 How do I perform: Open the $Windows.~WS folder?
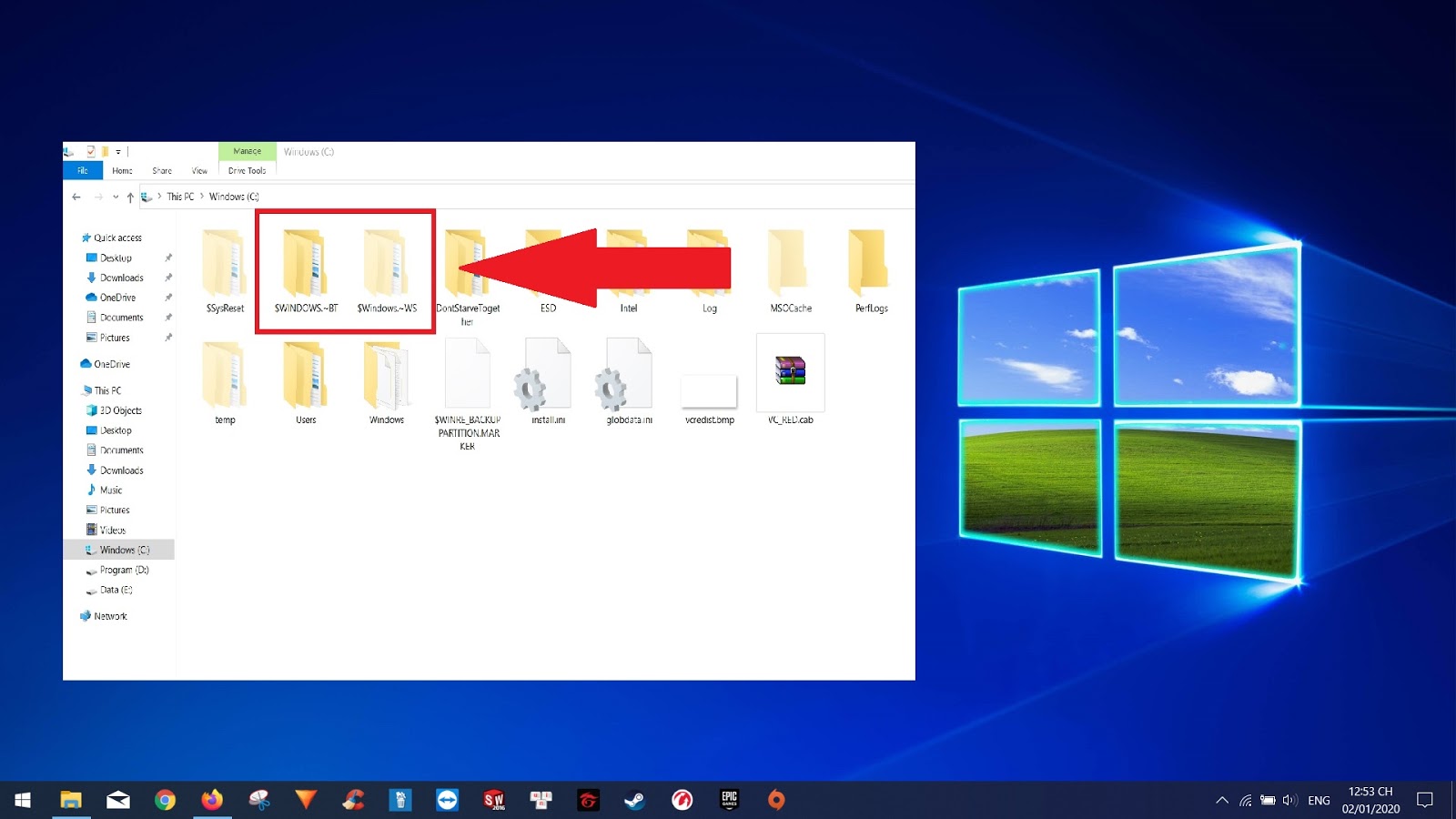tap(387, 271)
